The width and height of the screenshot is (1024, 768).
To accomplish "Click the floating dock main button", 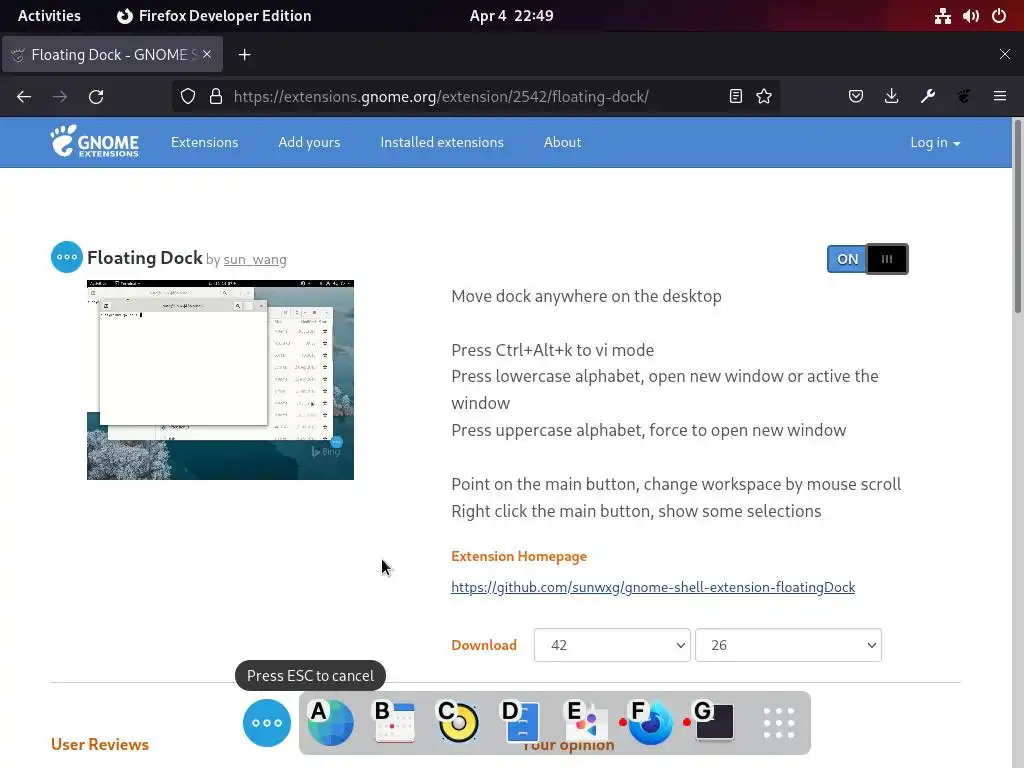I will coord(266,723).
